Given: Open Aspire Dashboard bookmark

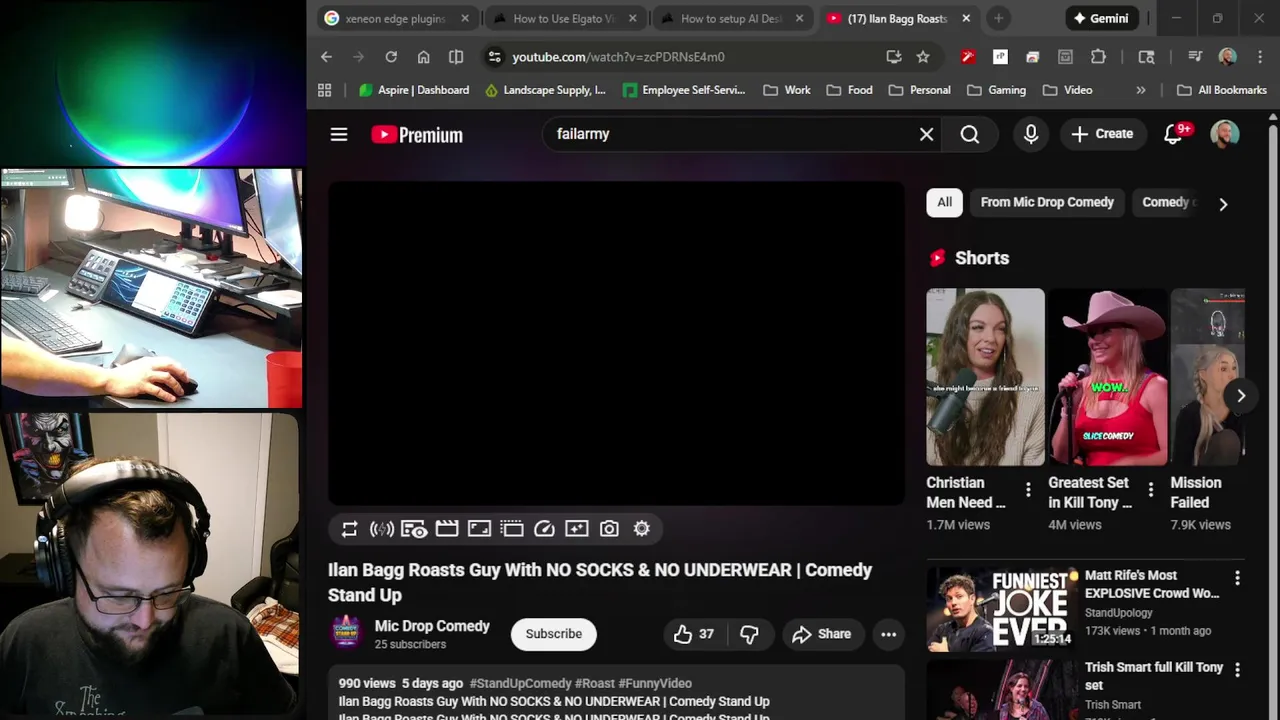Looking at the screenshot, I should [x=414, y=90].
